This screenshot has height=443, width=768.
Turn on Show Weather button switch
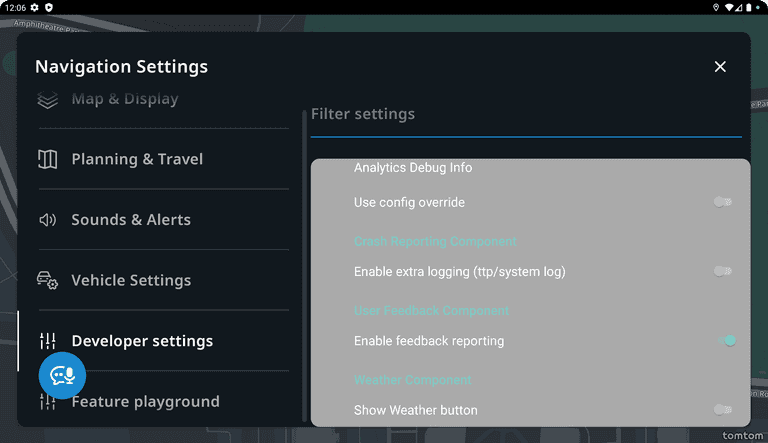[x=723, y=410]
